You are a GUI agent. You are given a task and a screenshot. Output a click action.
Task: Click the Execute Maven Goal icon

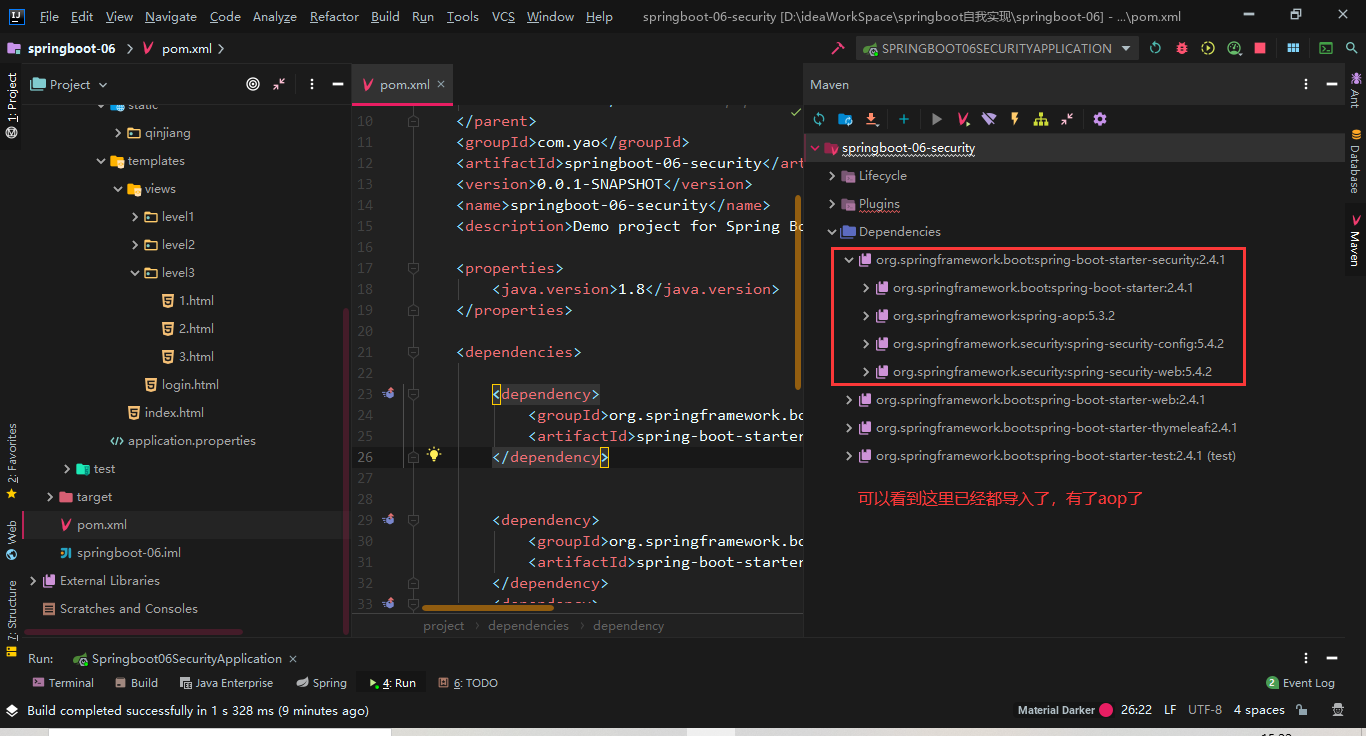[x=963, y=119]
